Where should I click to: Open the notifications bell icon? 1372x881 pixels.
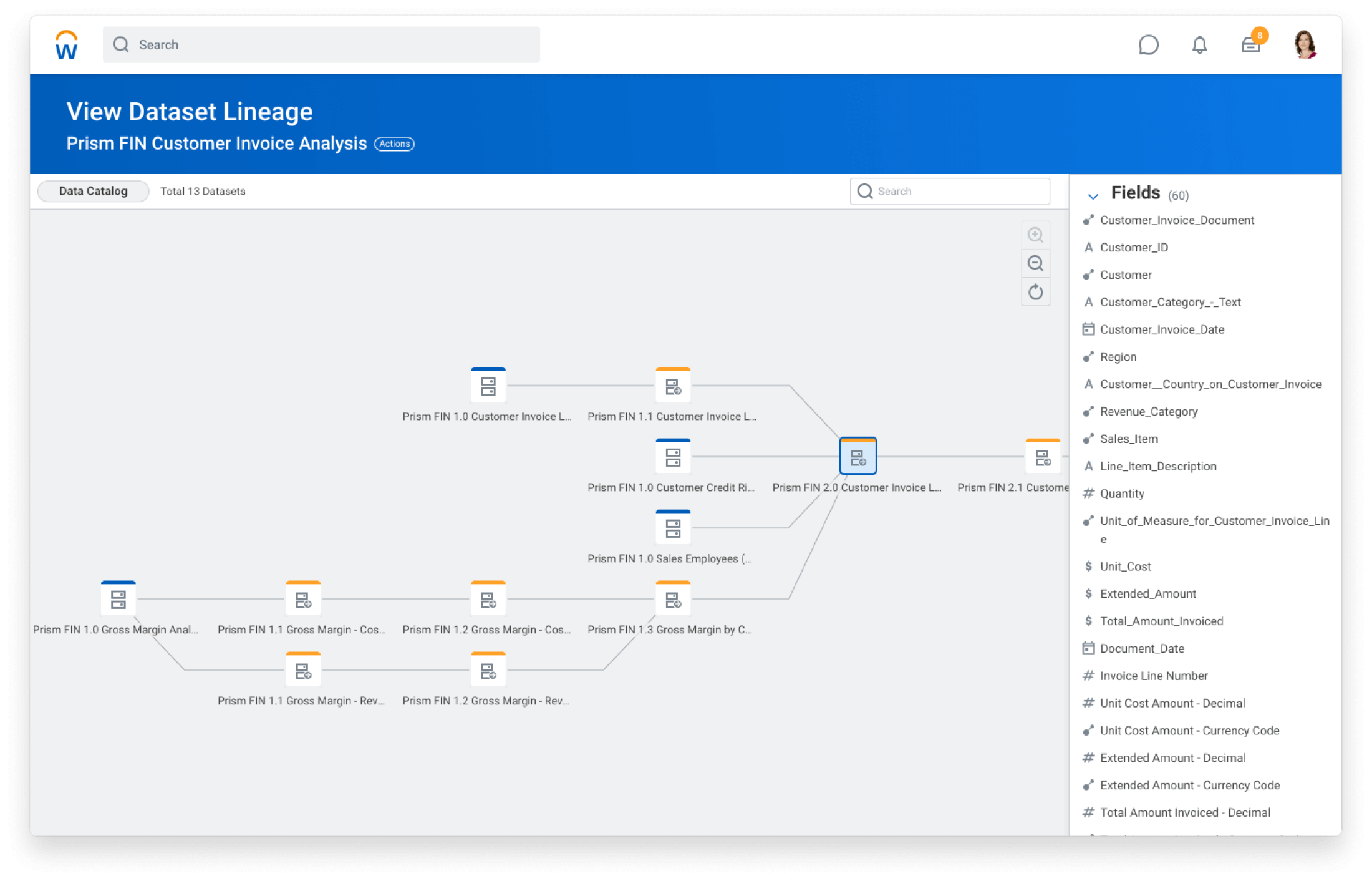(x=1199, y=45)
